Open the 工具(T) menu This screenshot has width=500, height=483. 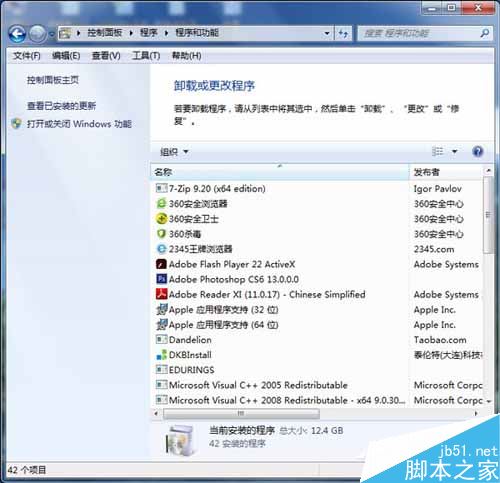click(146, 56)
